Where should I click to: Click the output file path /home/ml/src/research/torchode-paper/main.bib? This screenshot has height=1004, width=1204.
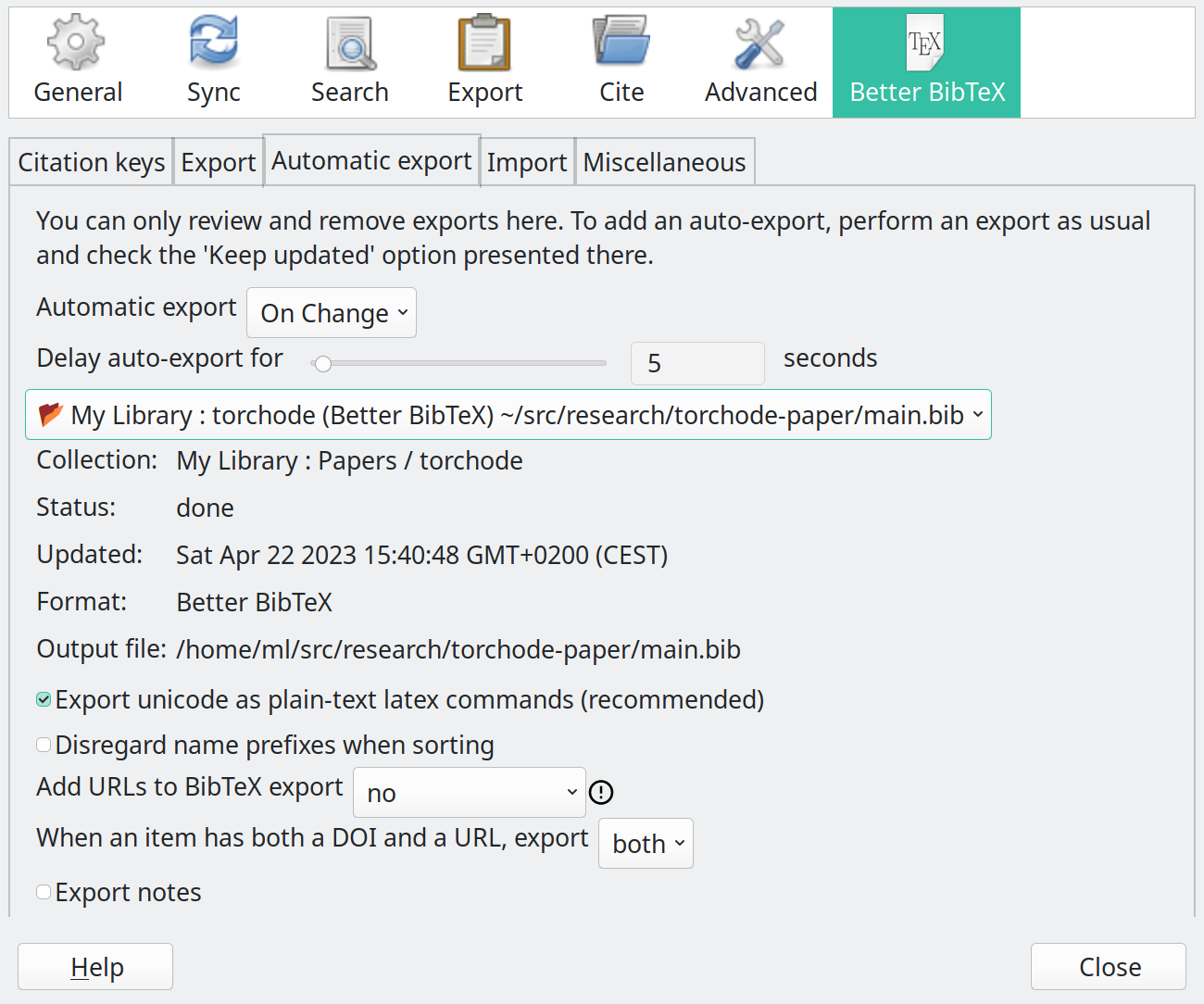458,649
